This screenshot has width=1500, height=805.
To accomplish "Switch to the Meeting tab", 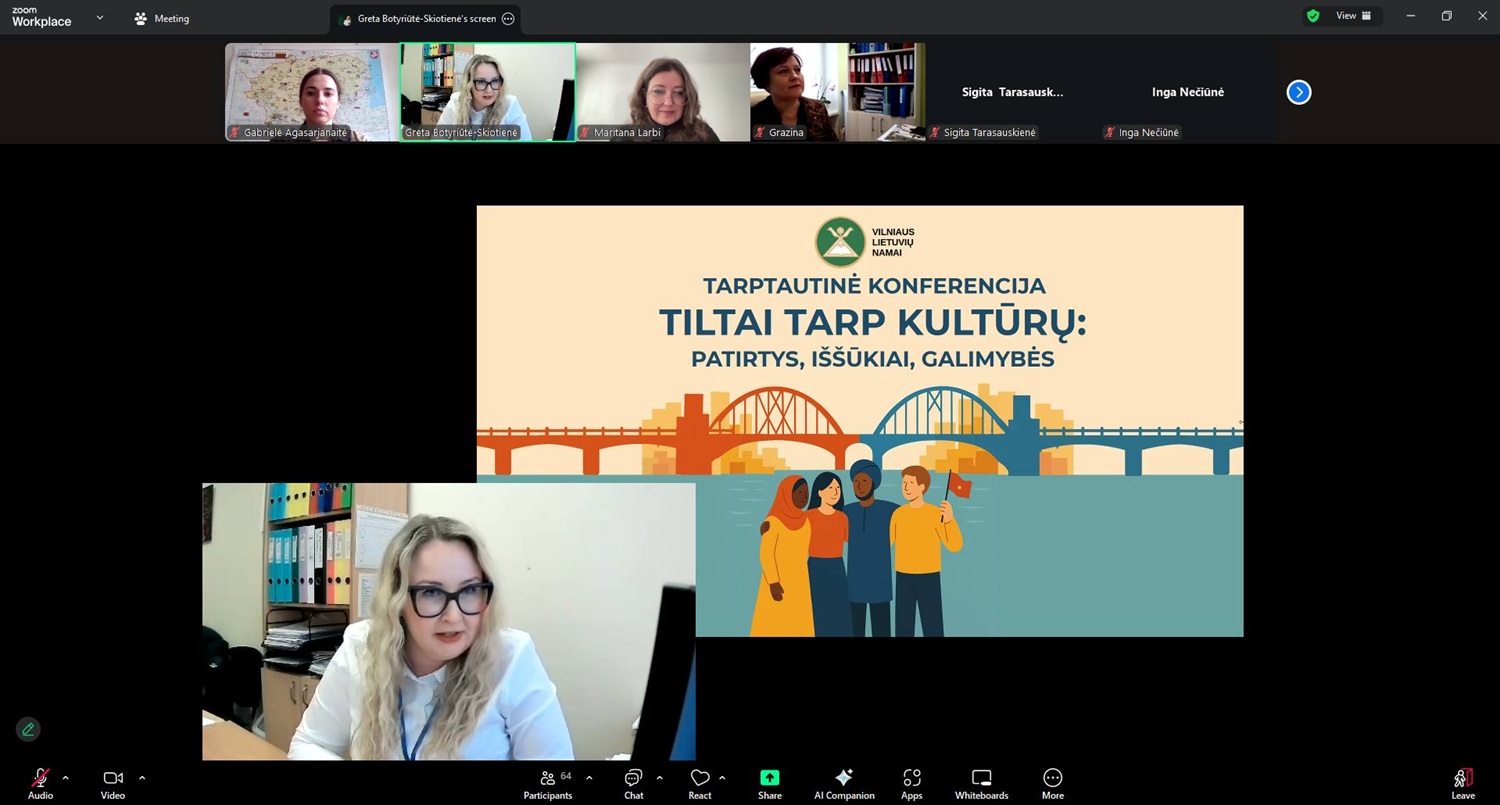I will pos(162,19).
